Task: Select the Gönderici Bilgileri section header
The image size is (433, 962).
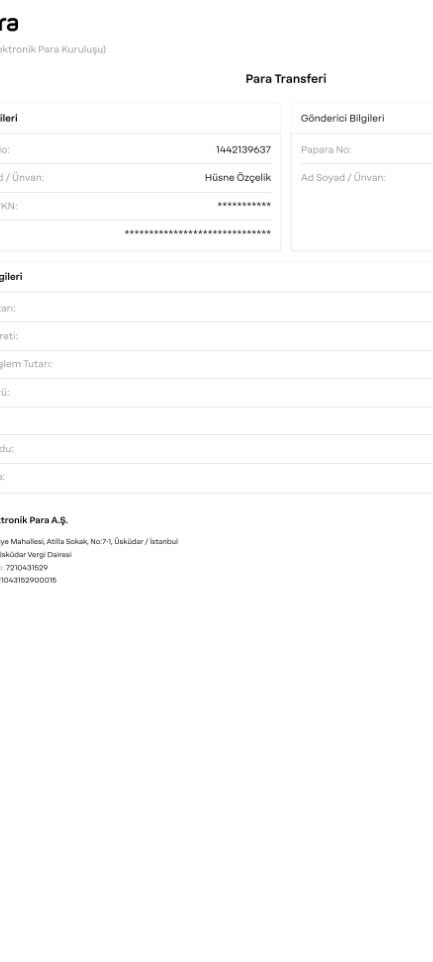Action: click(x=342, y=118)
